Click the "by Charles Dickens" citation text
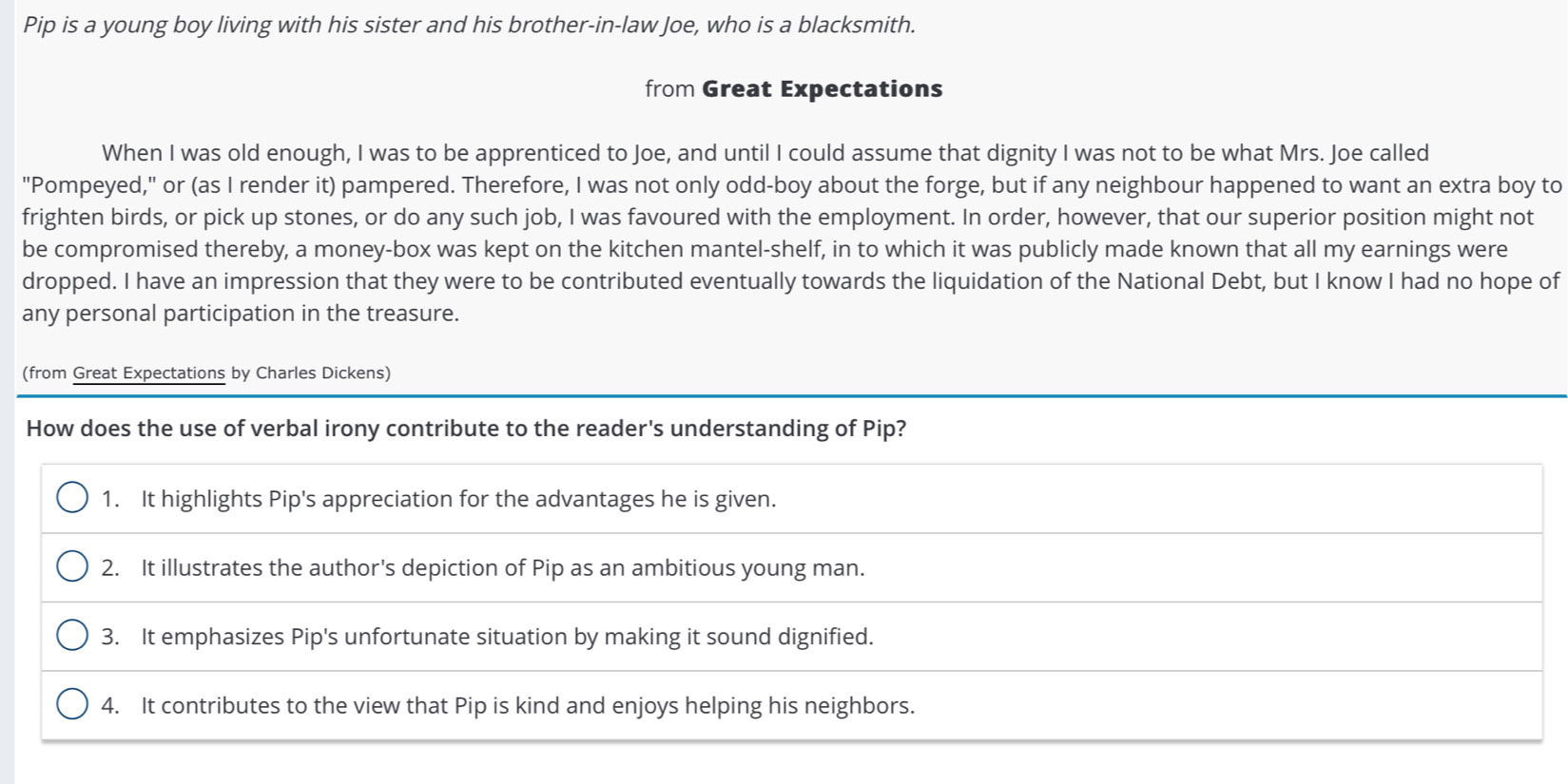This screenshot has height=784, width=1568. [308, 373]
